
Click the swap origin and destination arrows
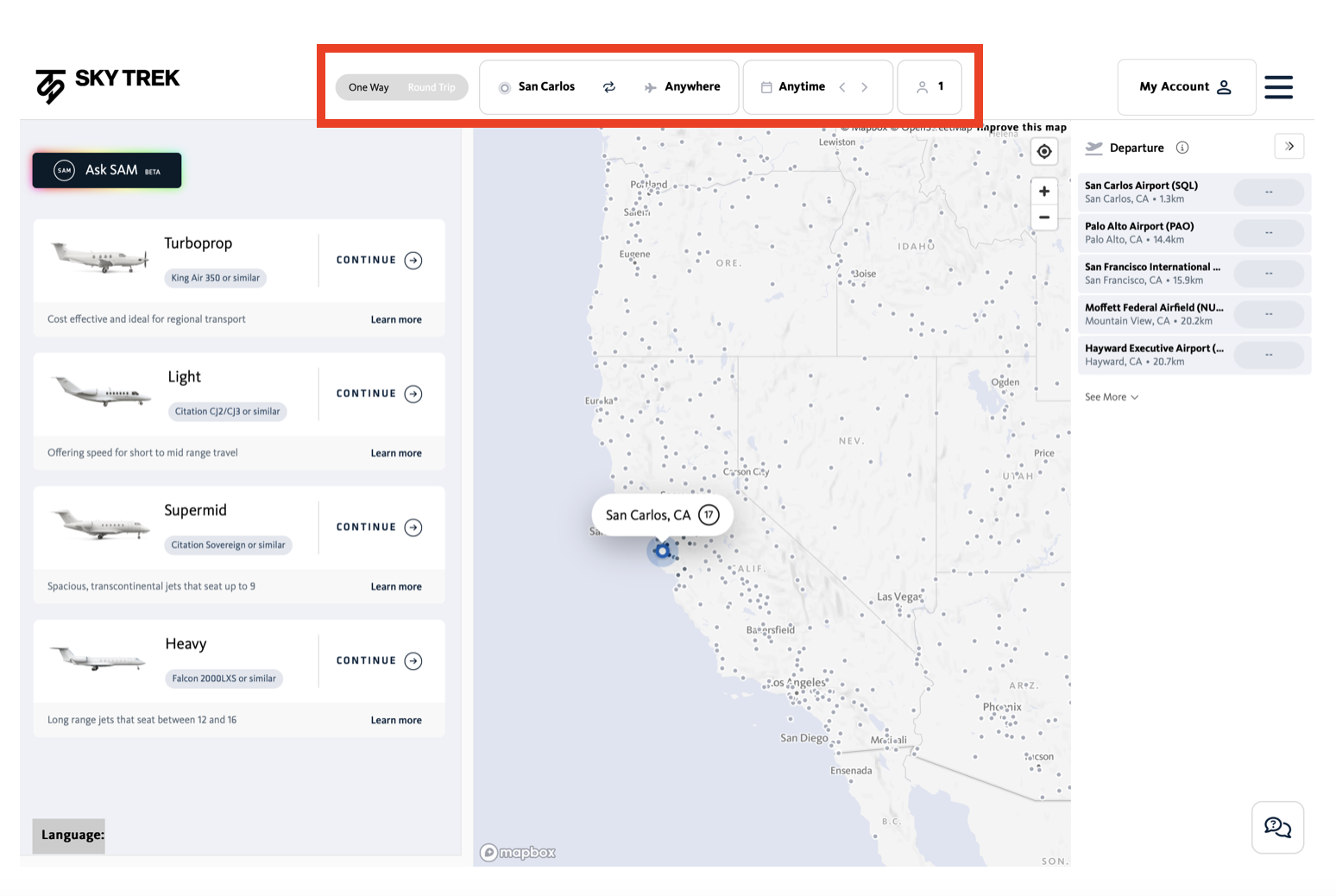point(608,87)
